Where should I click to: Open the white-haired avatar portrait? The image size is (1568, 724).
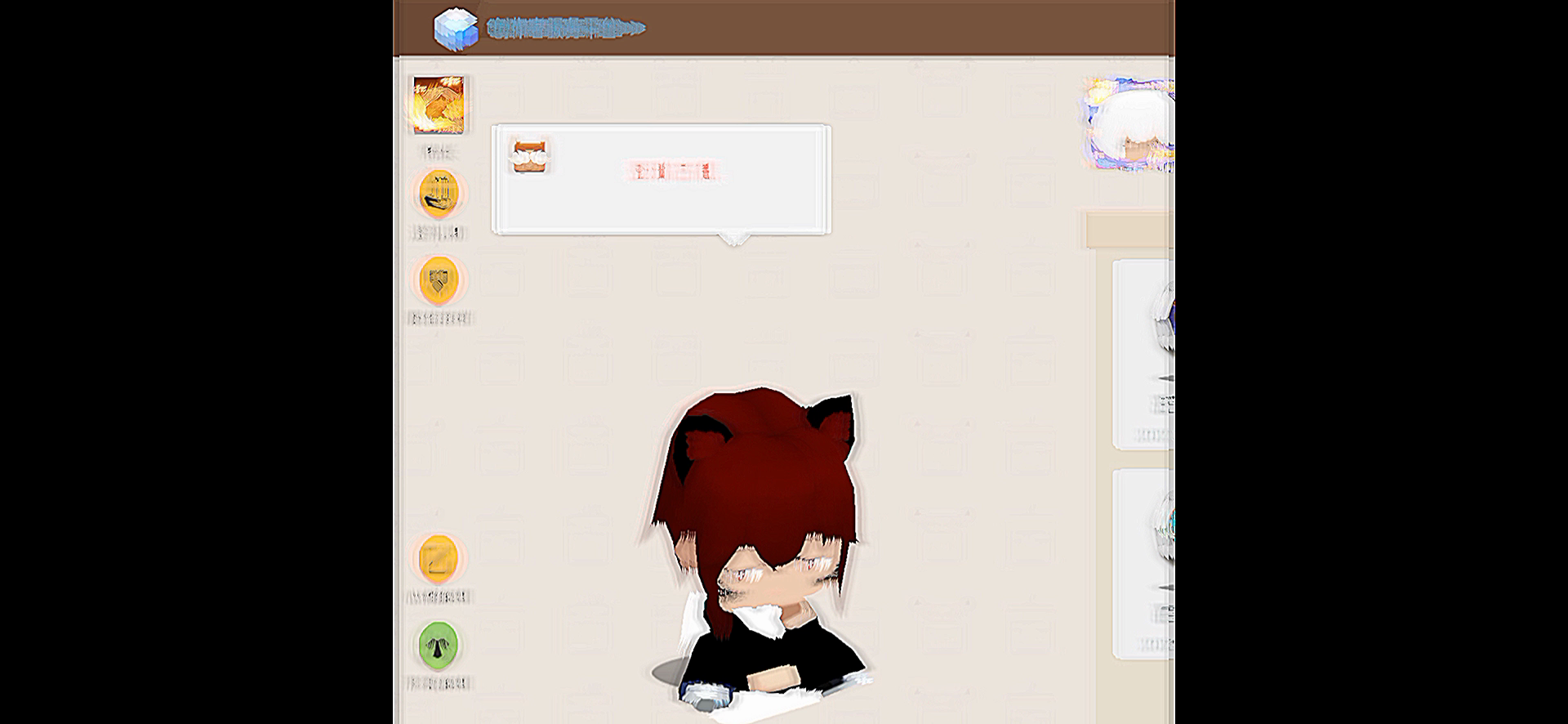pos(1131,124)
